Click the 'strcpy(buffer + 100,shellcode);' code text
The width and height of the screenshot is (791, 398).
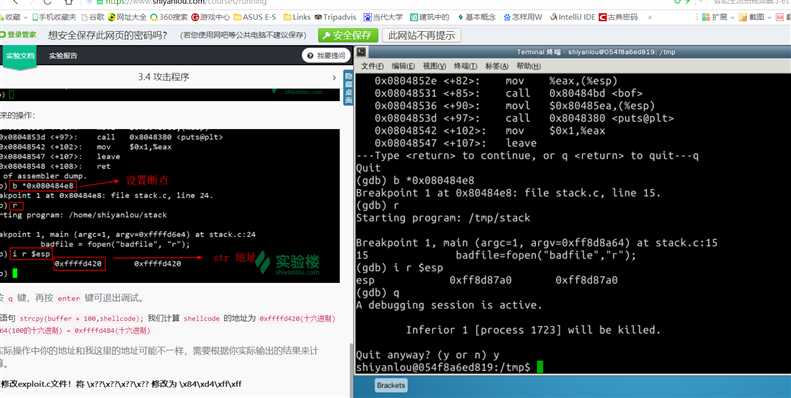click(x=81, y=319)
